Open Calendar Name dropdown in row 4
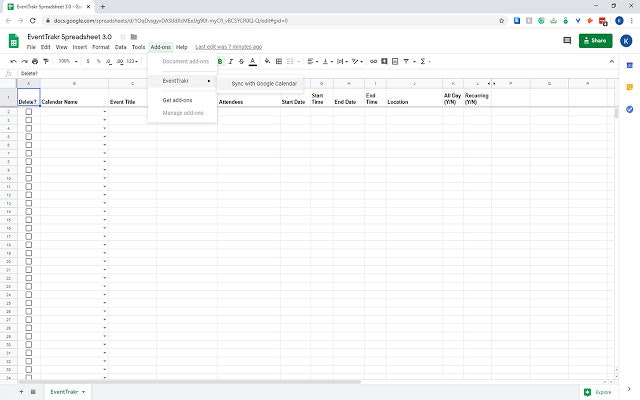The image size is (640, 400). pos(105,128)
